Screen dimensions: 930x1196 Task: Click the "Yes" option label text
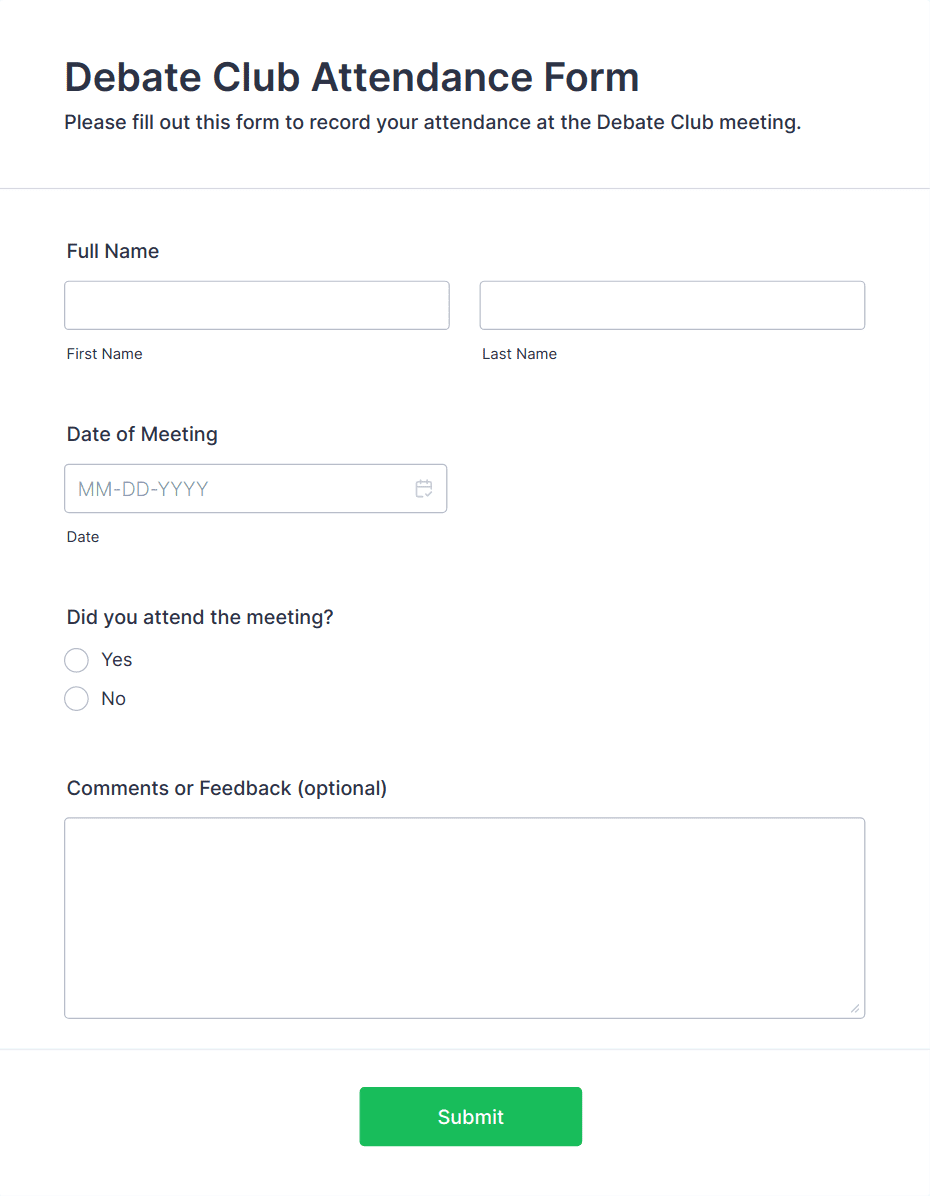pos(117,660)
